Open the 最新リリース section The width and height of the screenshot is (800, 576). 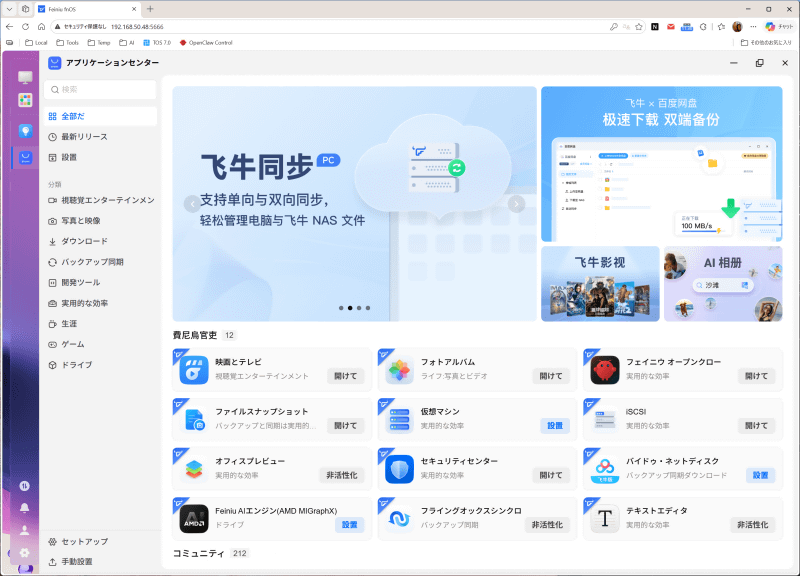click(100, 137)
